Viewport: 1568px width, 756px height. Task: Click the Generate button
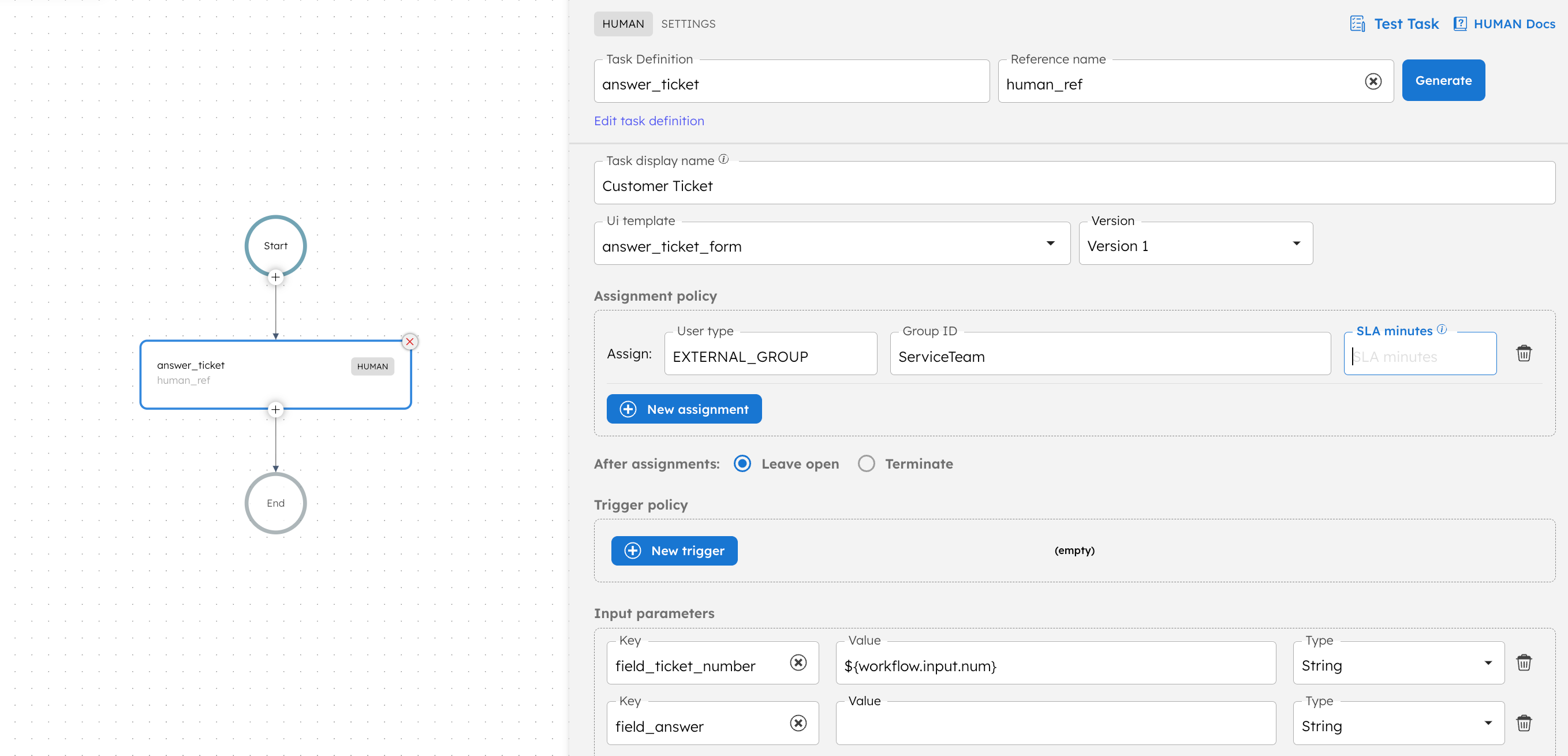1443,80
